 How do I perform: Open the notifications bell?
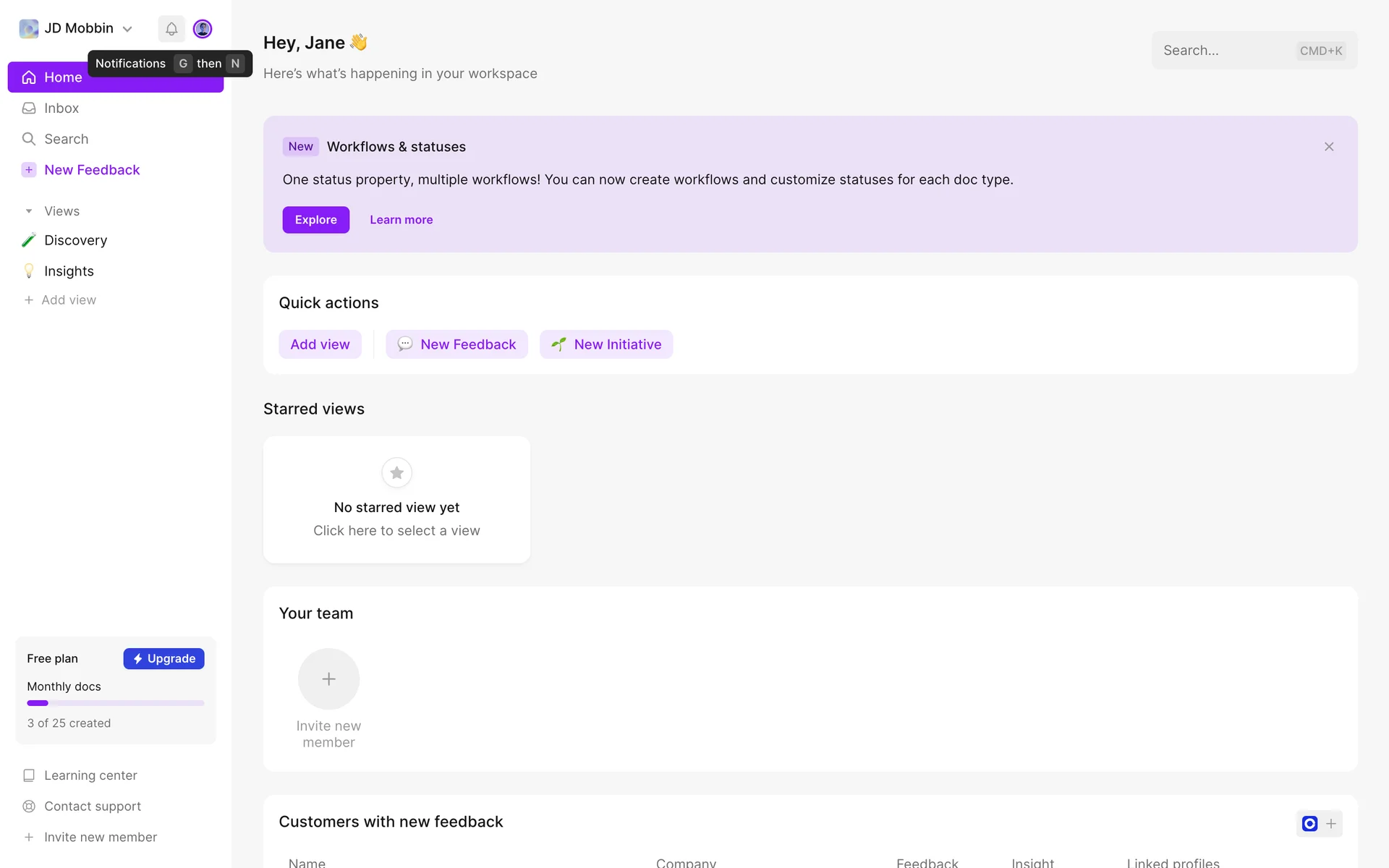click(171, 29)
